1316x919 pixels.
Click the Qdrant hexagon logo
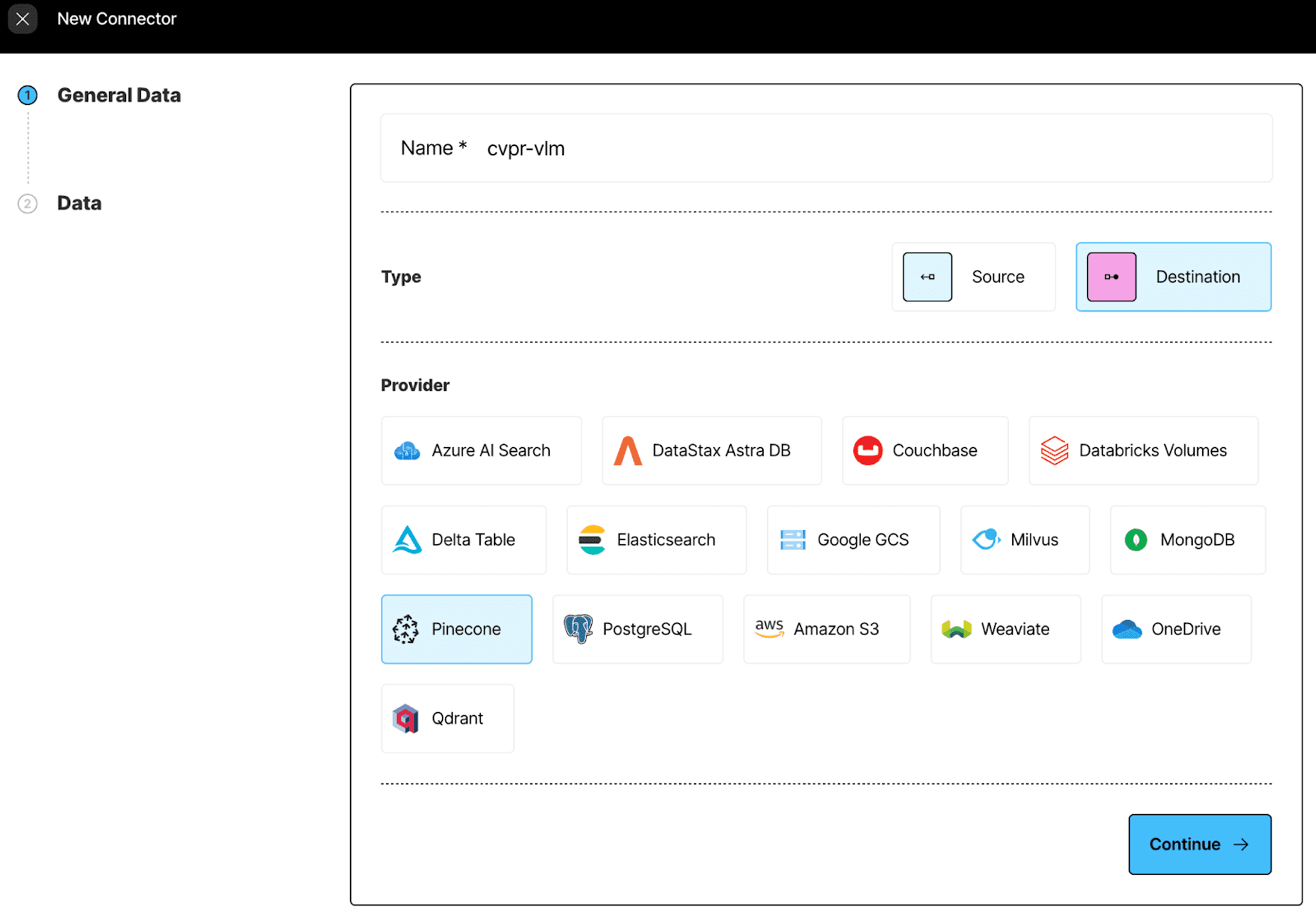pyautogui.click(x=406, y=718)
